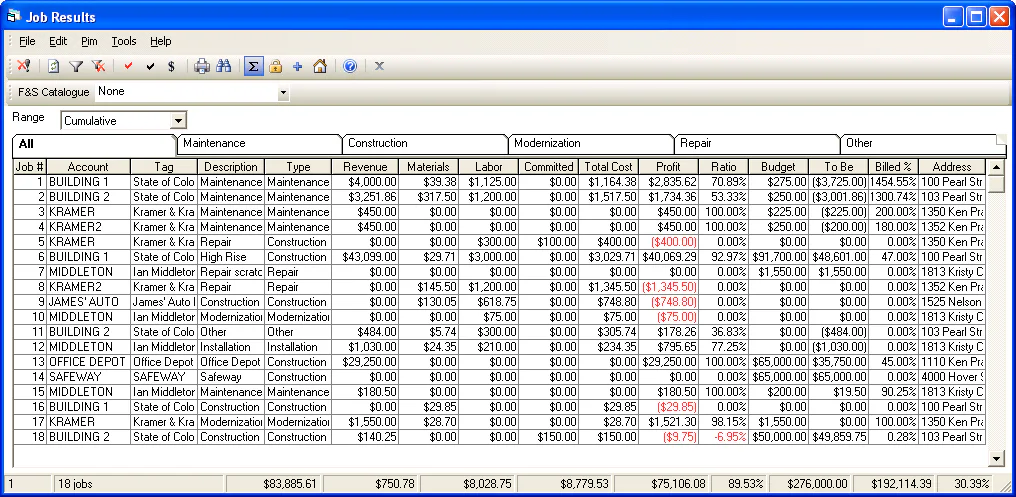Click the 1454.55% billed cell
1016x497 pixels.
click(894, 182)
